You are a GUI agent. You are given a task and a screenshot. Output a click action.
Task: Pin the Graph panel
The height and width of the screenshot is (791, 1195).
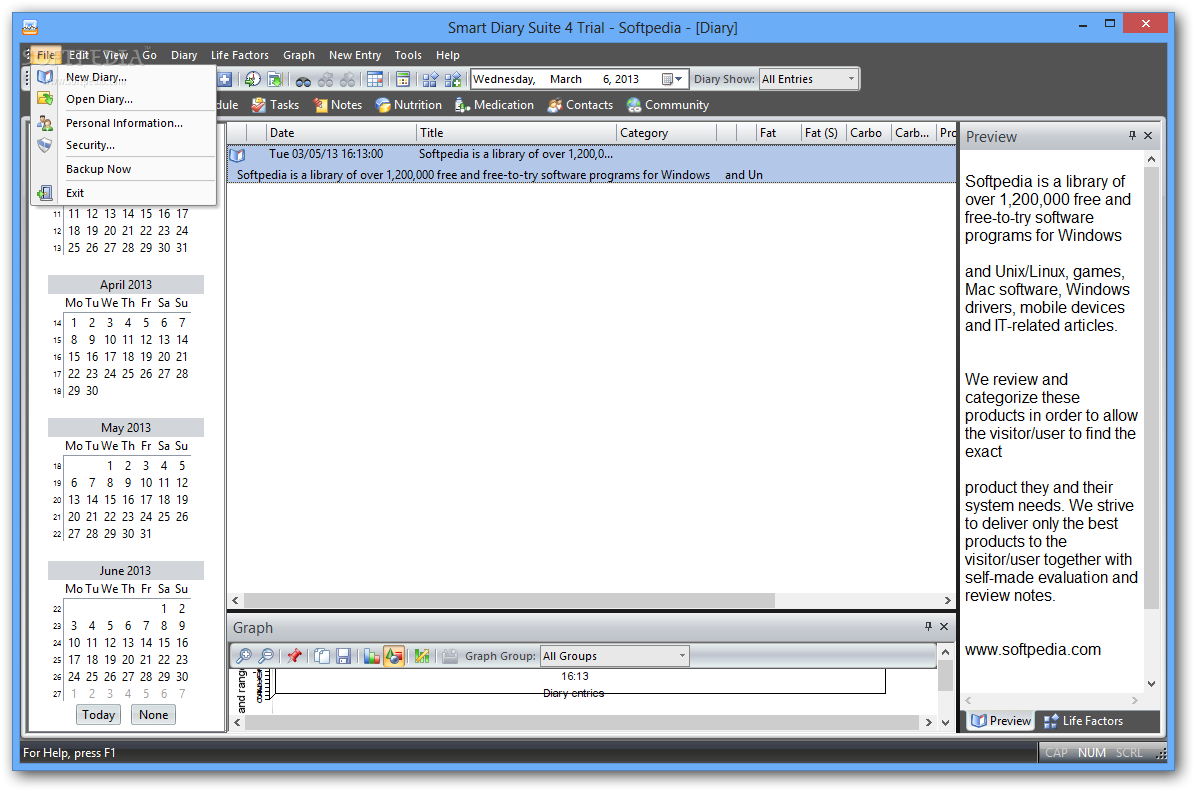tap(927, 626)
